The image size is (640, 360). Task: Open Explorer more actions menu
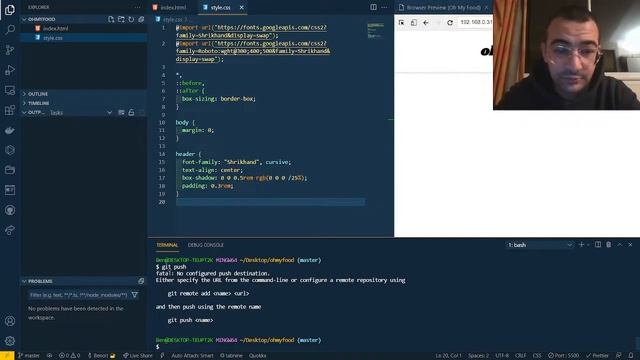137,7
